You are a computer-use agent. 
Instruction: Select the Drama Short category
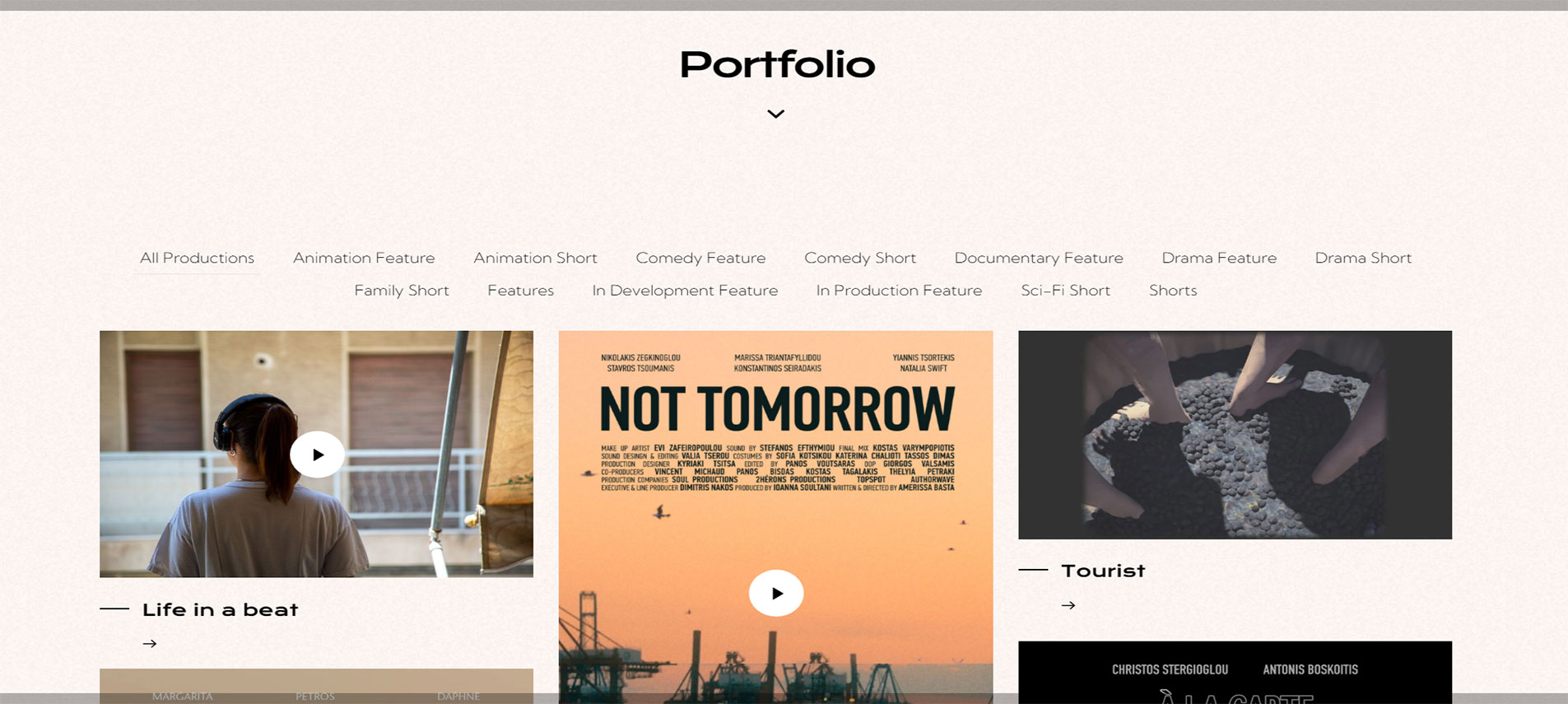click(1362, 259)
